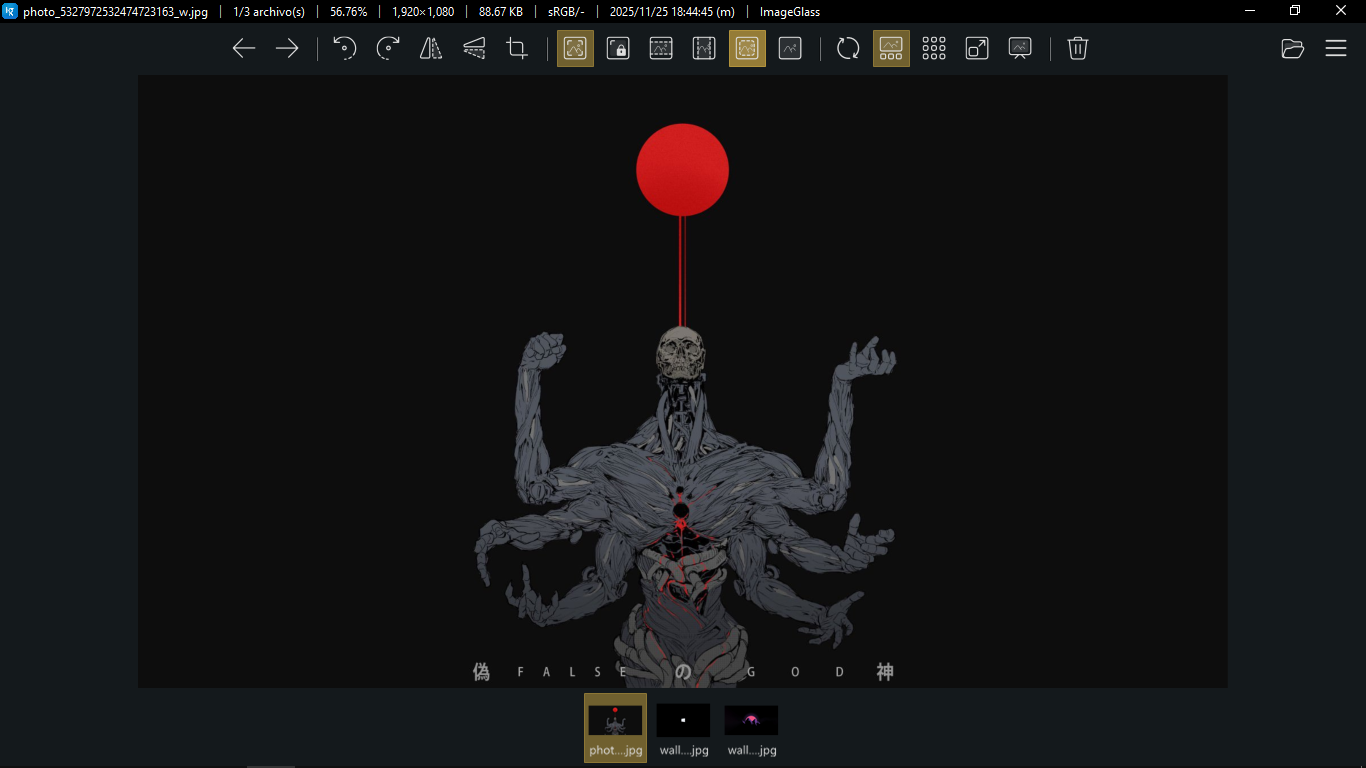1366x768 pixels.
Task: Toggle the Auto Zoom mode
Action: click(x=575, y=48)
